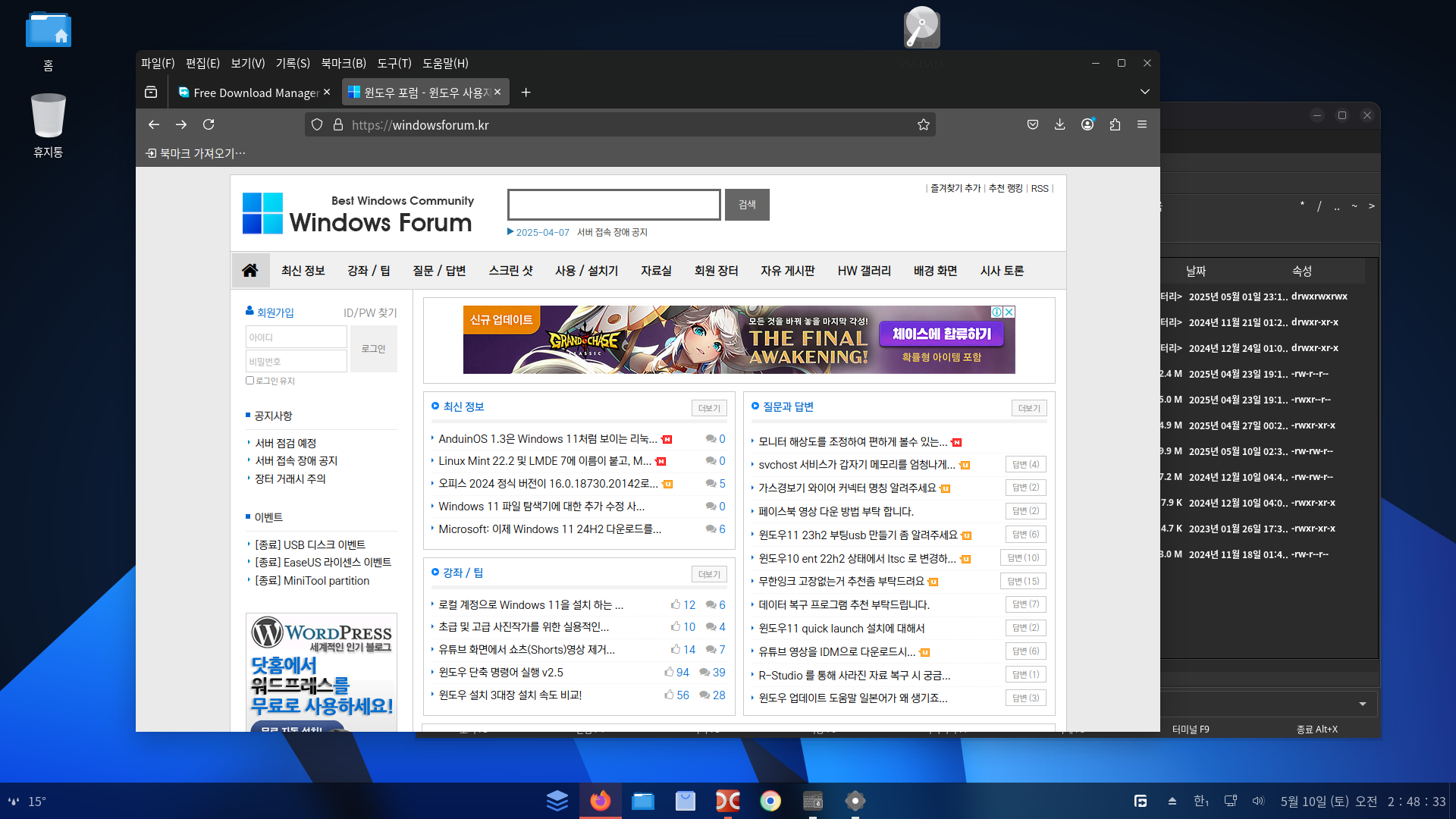Open the Firefox downloads arrow icon
Viewport: 1456px width, 819px height.
click(x=1059, y=124)
